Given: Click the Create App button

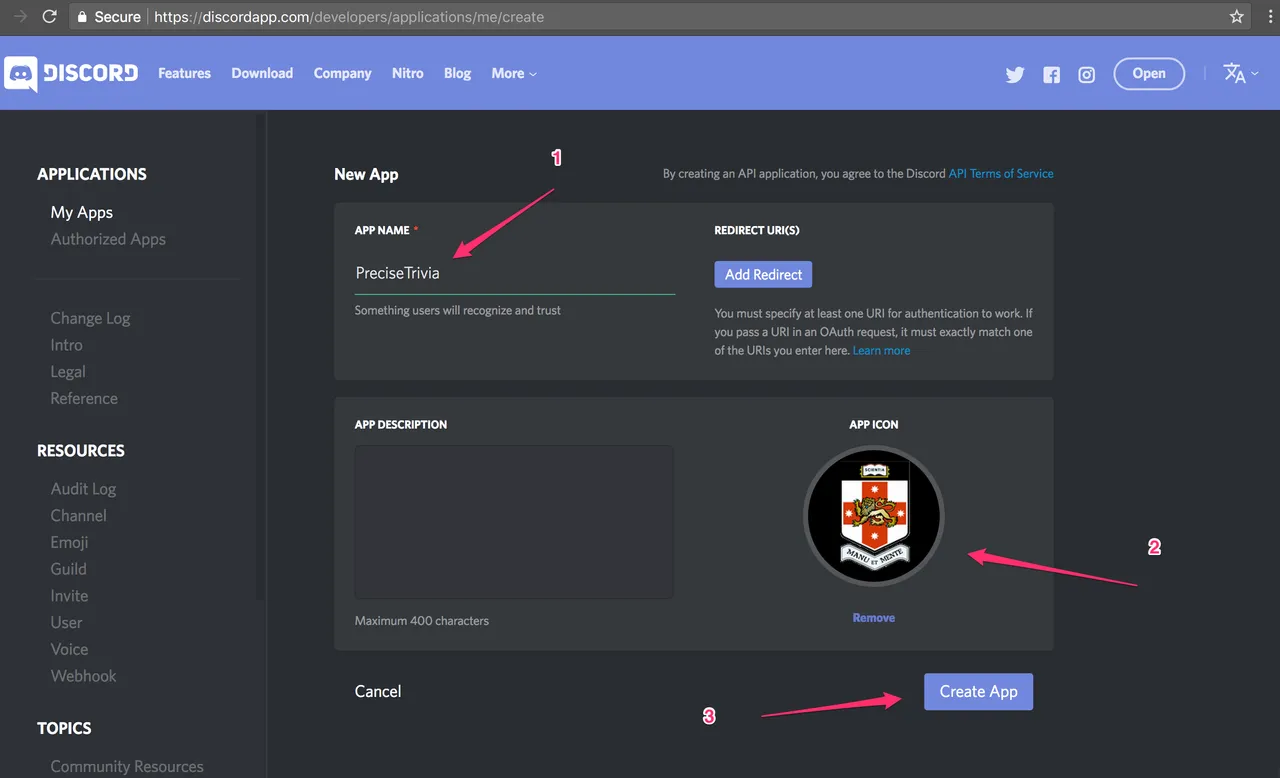Looking at the screenshot, I should [x=978, y=691].
